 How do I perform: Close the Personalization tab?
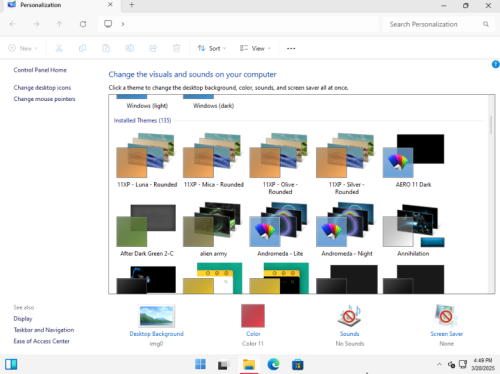point(110,5)
